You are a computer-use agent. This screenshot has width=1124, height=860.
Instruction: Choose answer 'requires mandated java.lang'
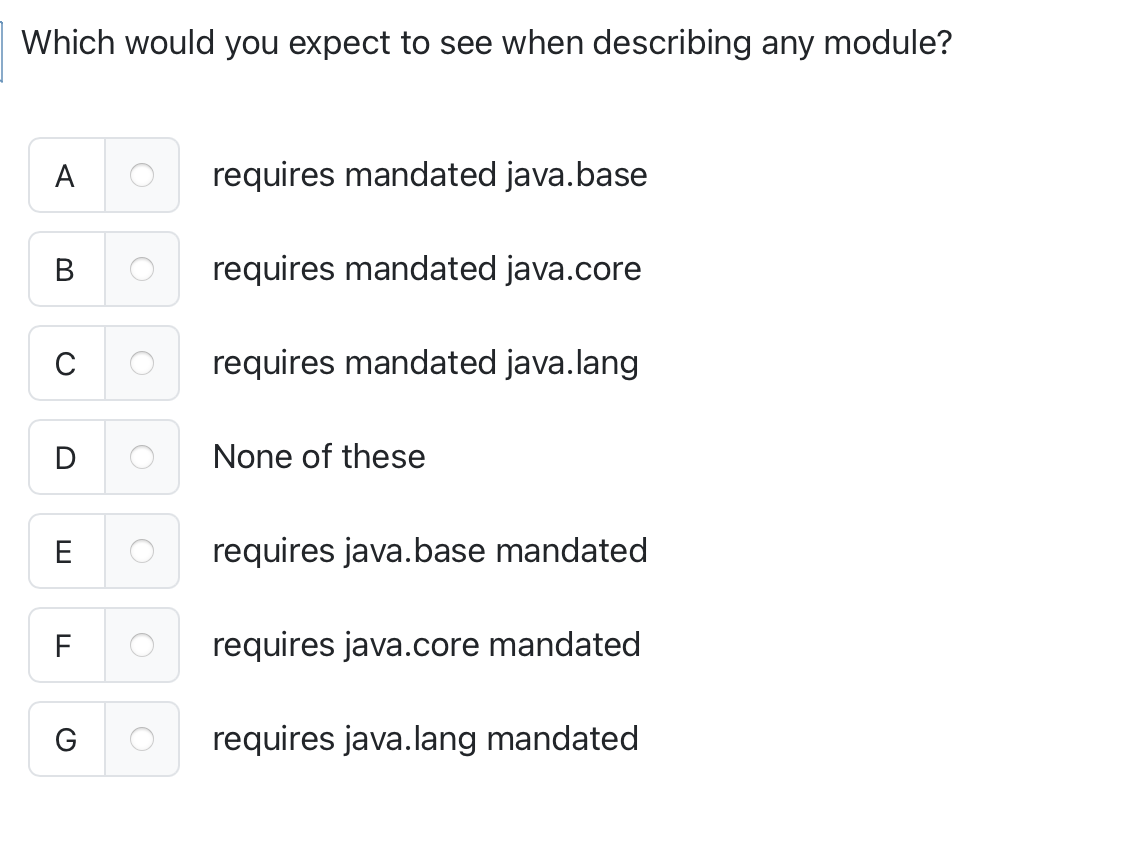click(425, 363)
